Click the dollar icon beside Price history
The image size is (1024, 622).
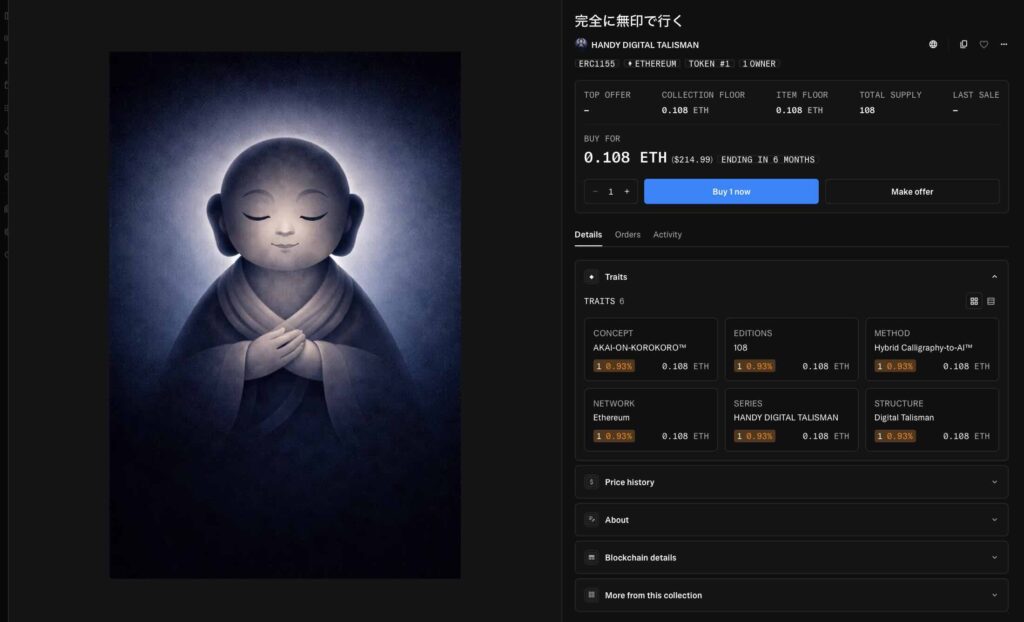[590, 482]
